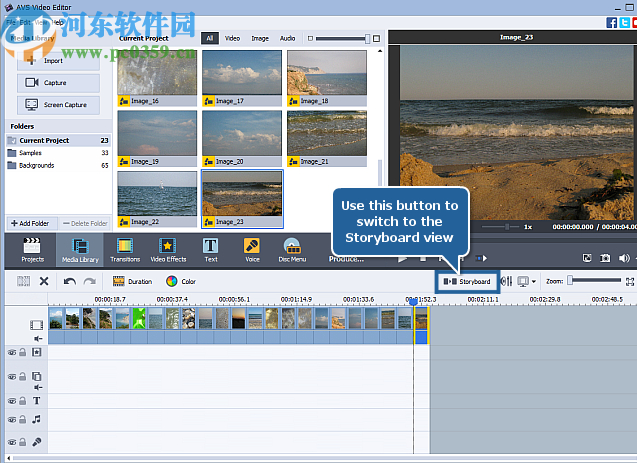Lock the video overlay track
The image size is (637, 463).
23,376
